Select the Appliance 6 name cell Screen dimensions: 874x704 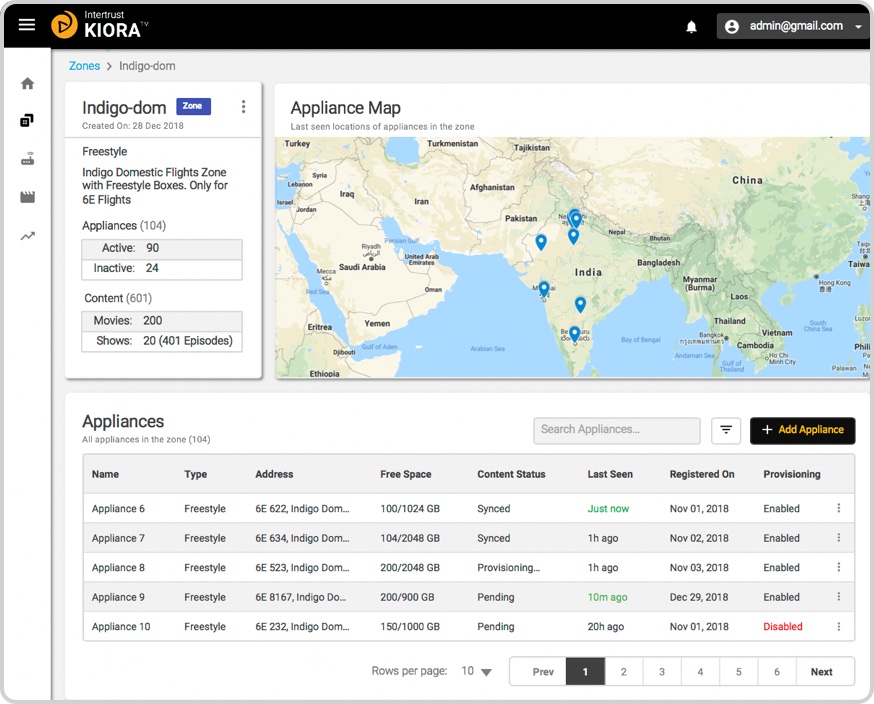tap(118, 508)
